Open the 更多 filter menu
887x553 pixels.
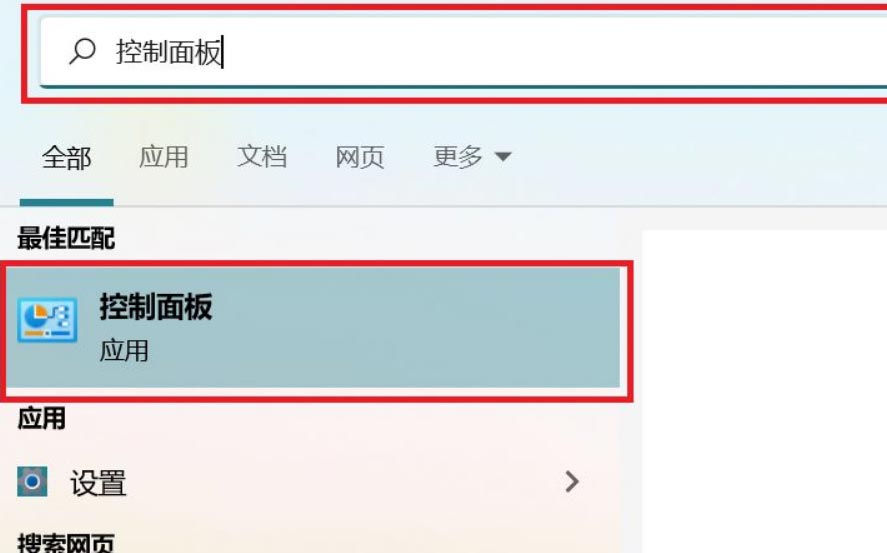(x=472, y=157)
